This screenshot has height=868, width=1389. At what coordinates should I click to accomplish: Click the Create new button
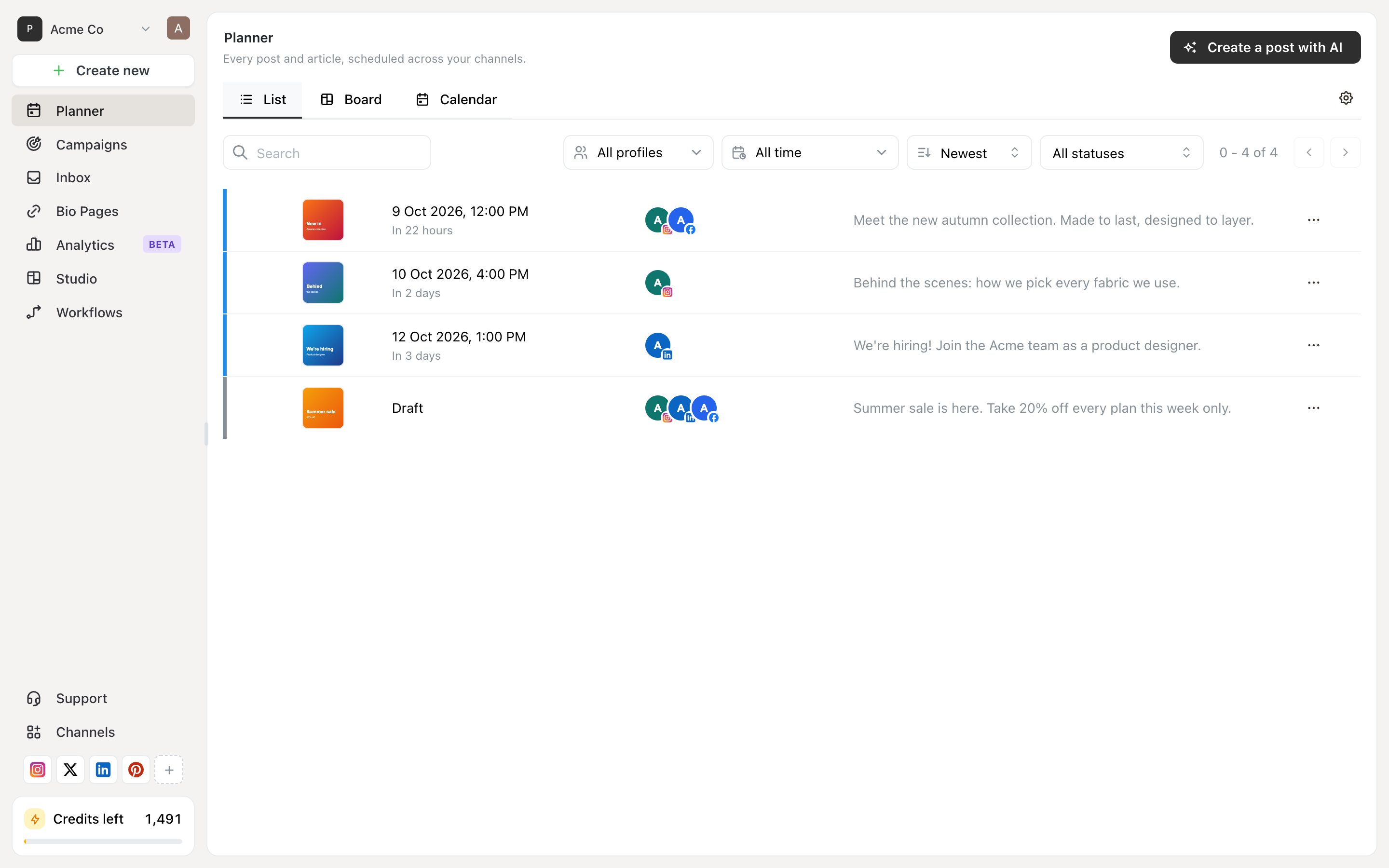pos(103,70)
